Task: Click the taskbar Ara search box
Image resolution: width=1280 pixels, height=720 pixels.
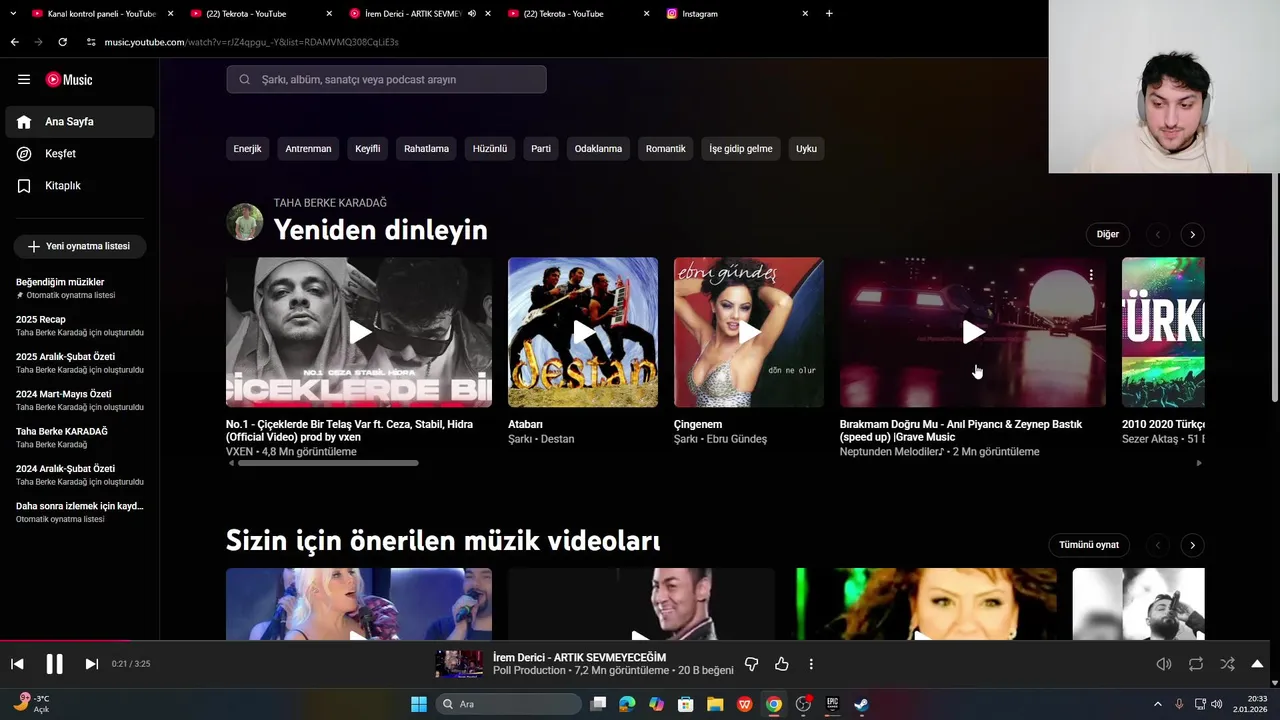Action: pos(509,704)
